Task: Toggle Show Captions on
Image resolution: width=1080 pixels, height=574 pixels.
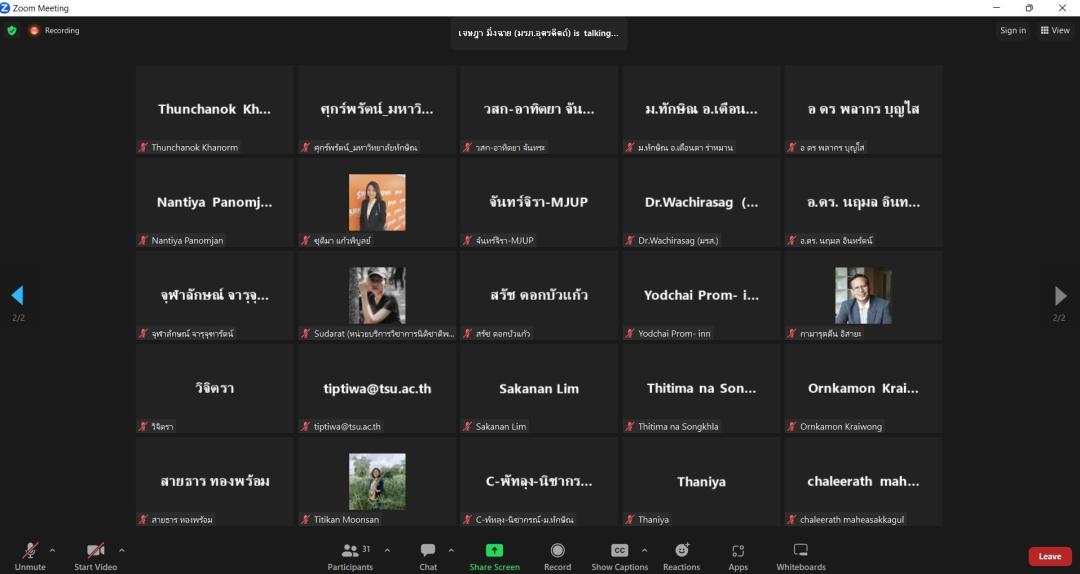Action: 619,556
